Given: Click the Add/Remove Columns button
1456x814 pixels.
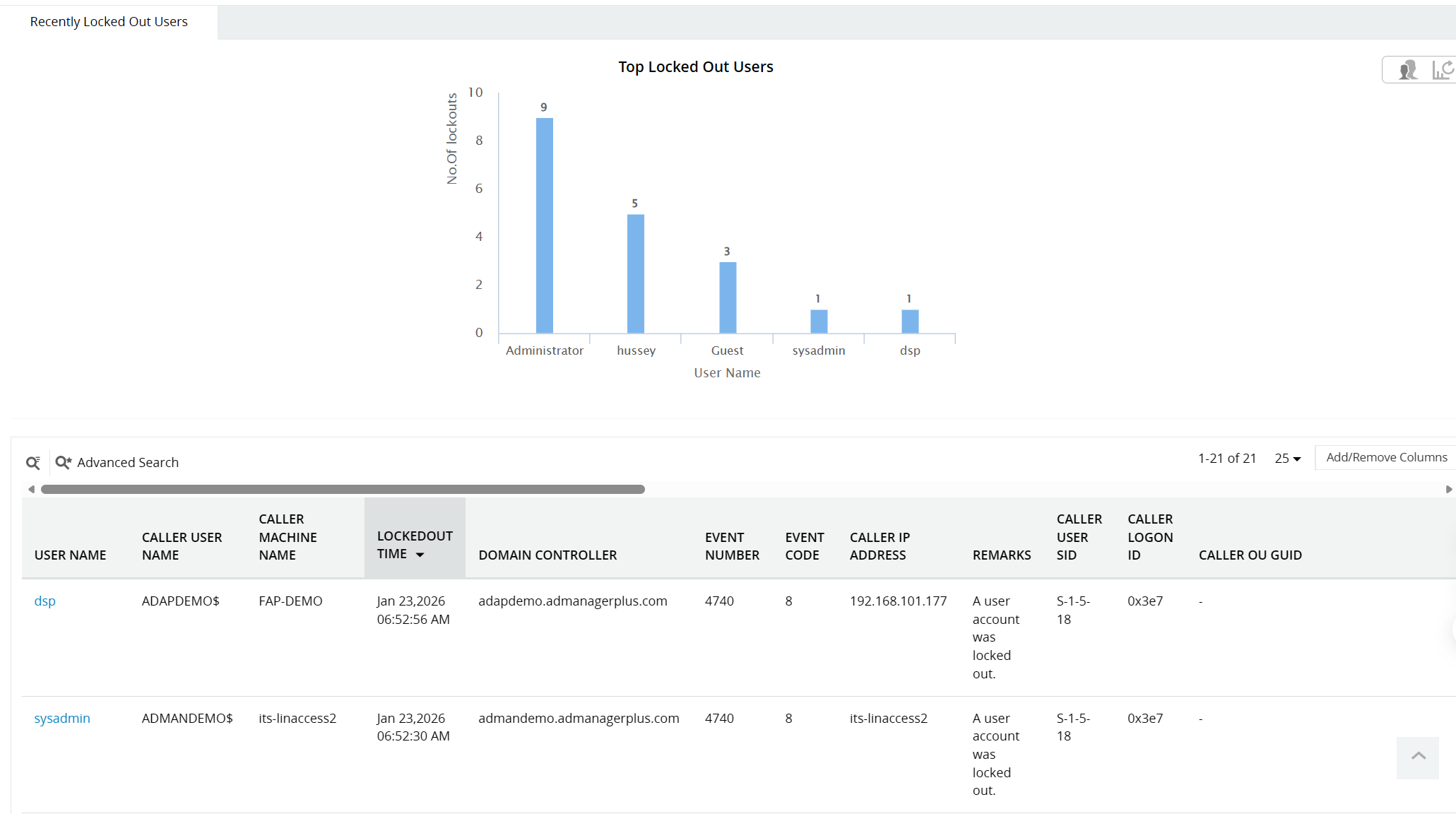Looking at the screenshot, I should [1386, 457].
